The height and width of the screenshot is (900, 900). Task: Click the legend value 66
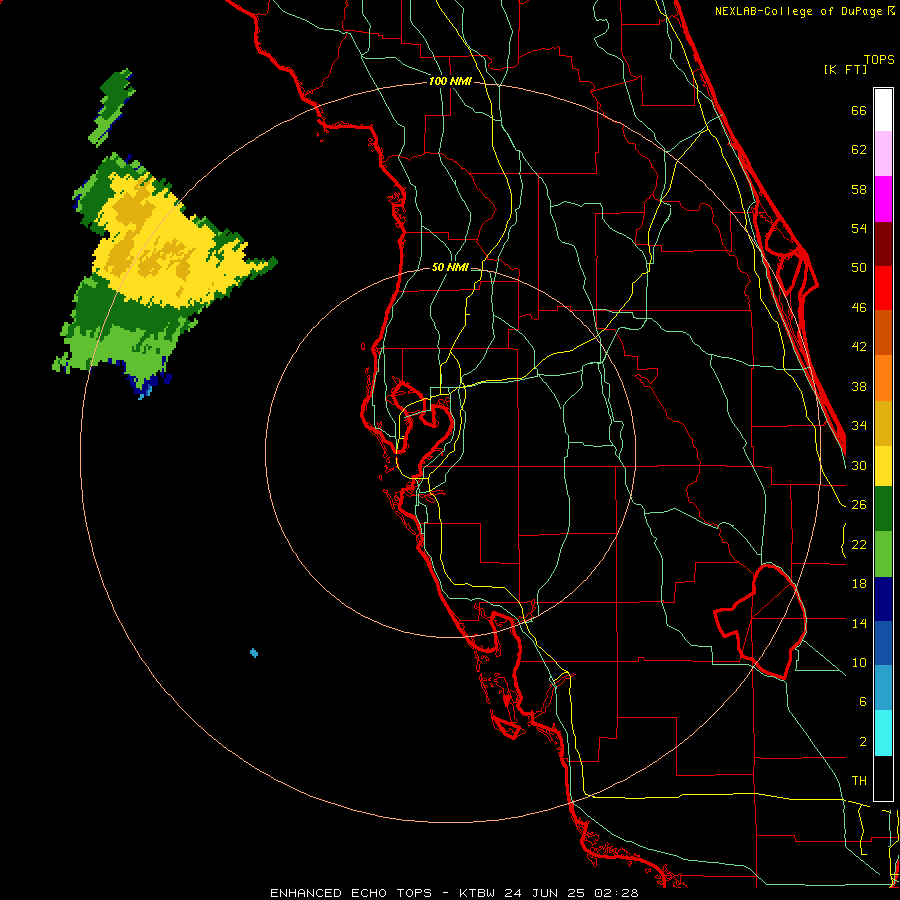(x=859, y=111)
